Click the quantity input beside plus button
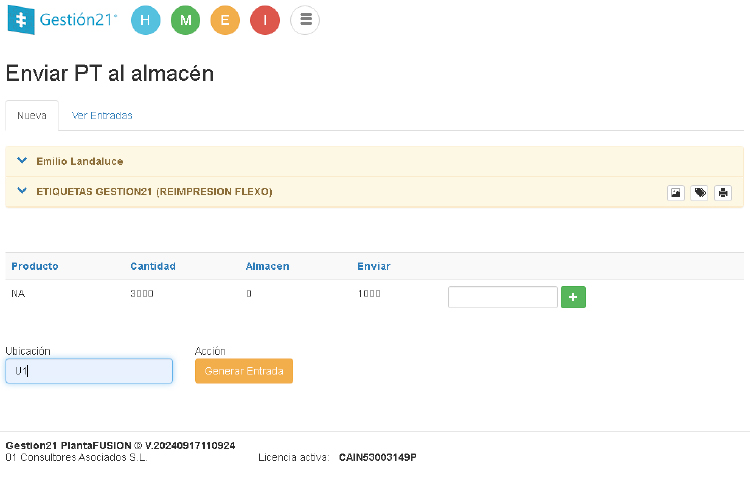Screen dimensions: 750x499 tap(502, 297)
